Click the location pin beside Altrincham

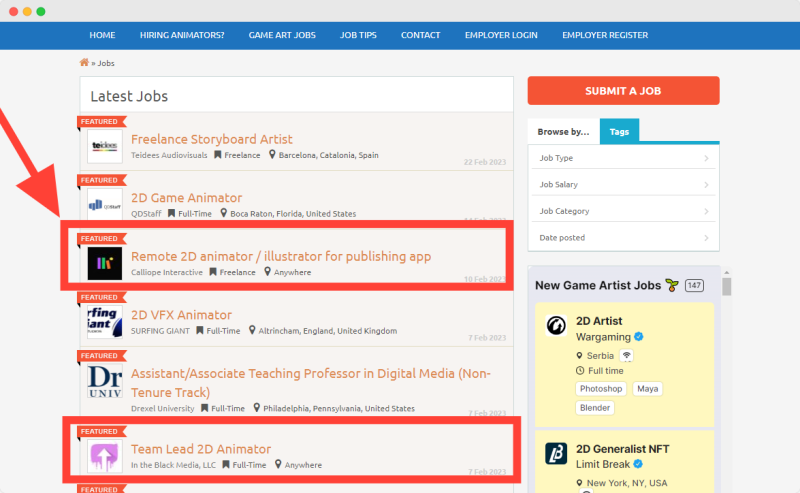coord(252,330)
